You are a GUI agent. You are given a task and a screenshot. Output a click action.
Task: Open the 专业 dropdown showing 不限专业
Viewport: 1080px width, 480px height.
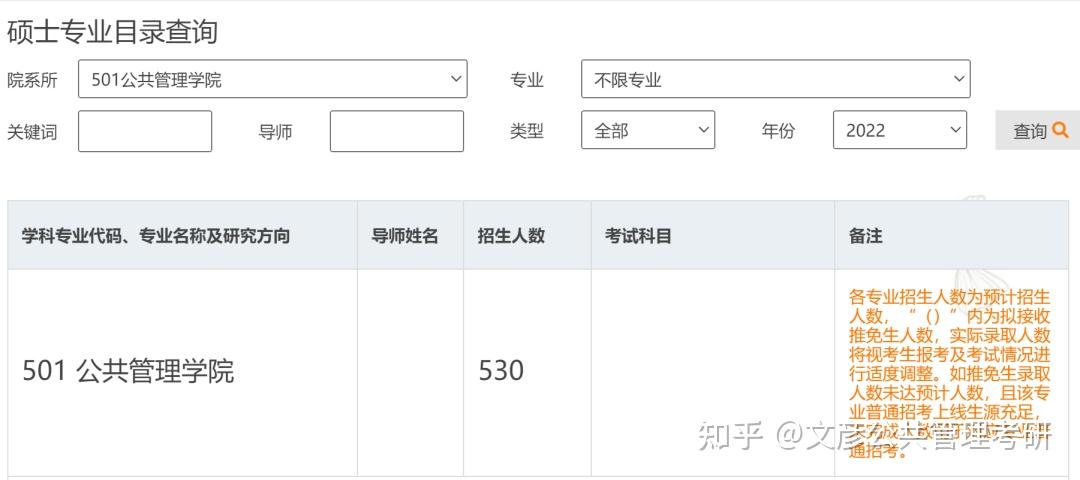tap(776, 79)
